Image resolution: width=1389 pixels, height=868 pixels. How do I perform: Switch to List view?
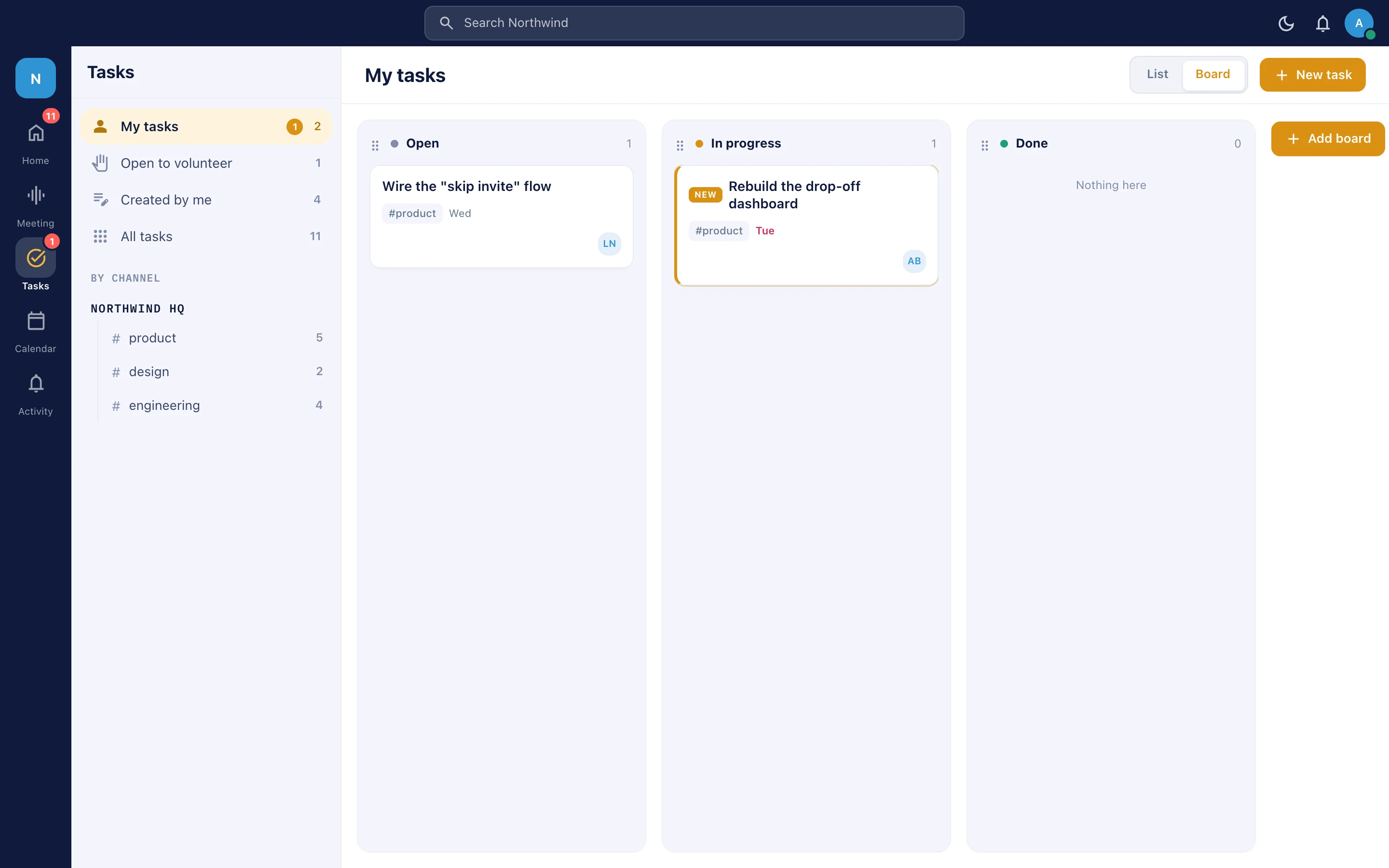click(x=1157, y=74)
